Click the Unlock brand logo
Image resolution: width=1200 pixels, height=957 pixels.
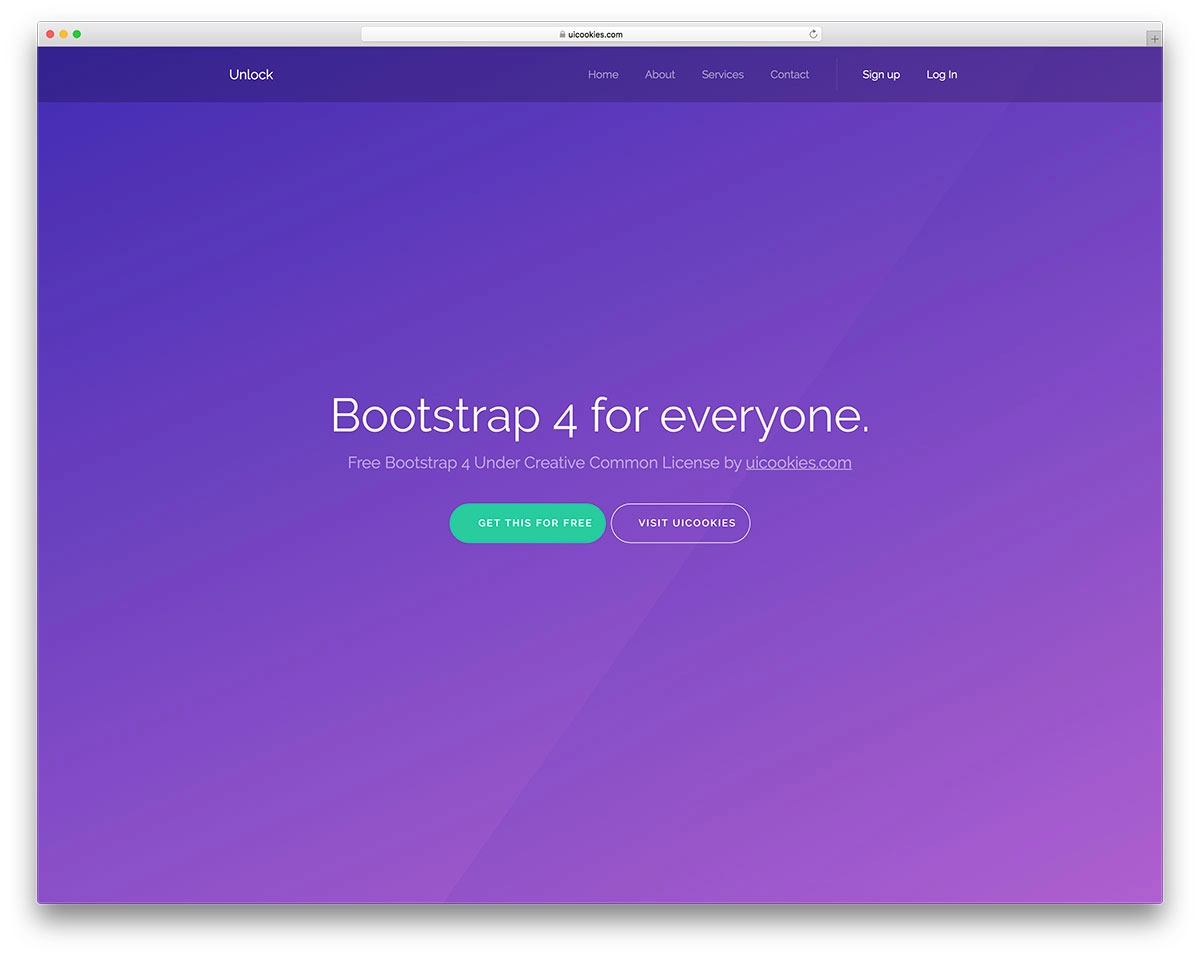tap(251, 75)
